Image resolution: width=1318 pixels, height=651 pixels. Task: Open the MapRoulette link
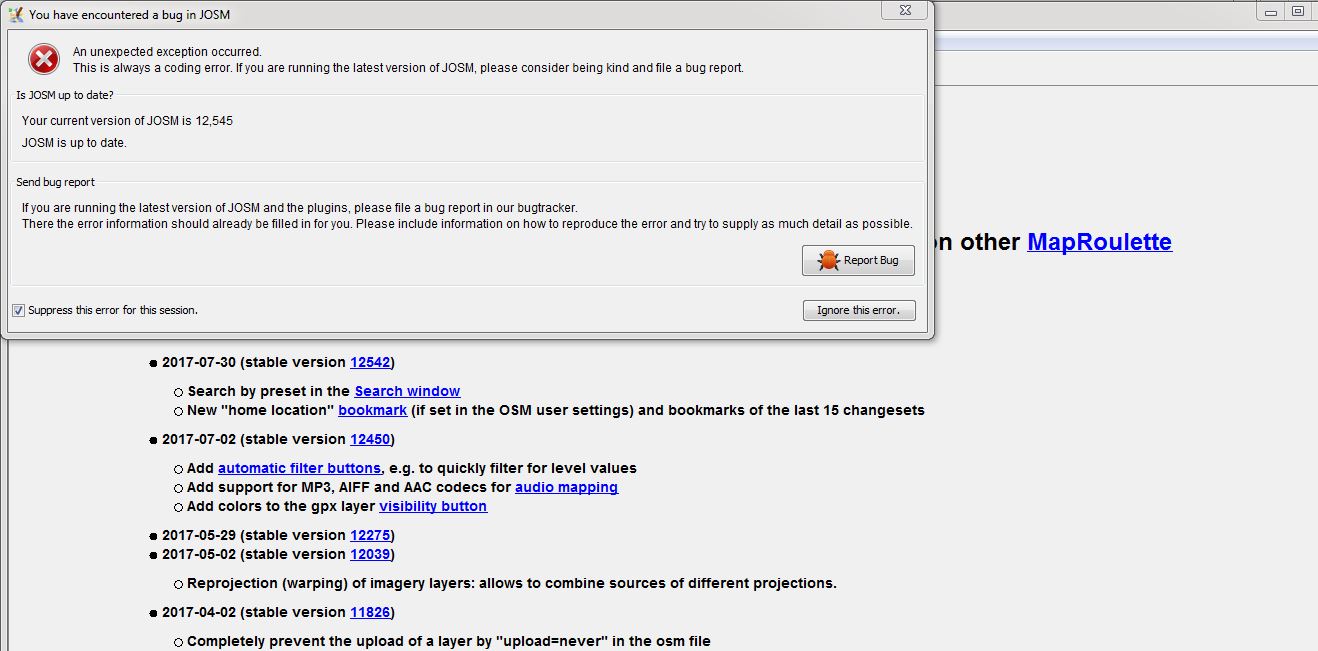(1099, 242)
